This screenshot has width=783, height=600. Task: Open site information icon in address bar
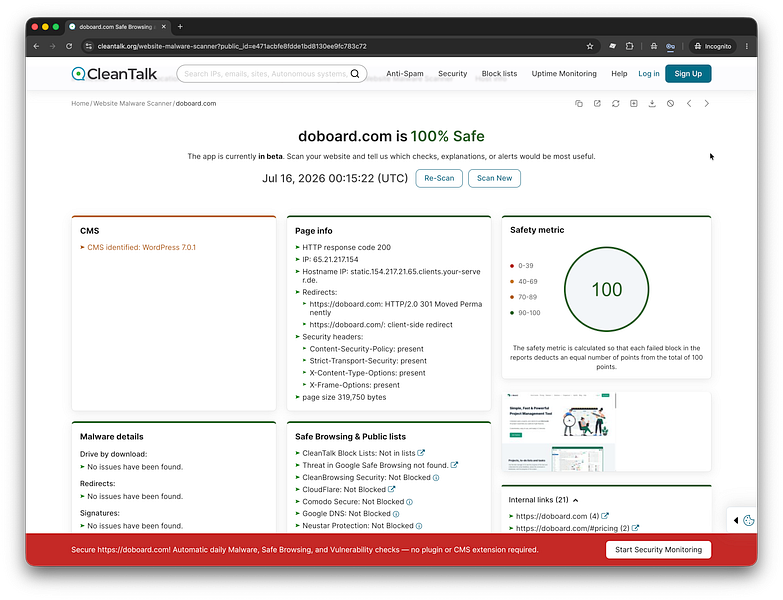[x=88, y=46]
